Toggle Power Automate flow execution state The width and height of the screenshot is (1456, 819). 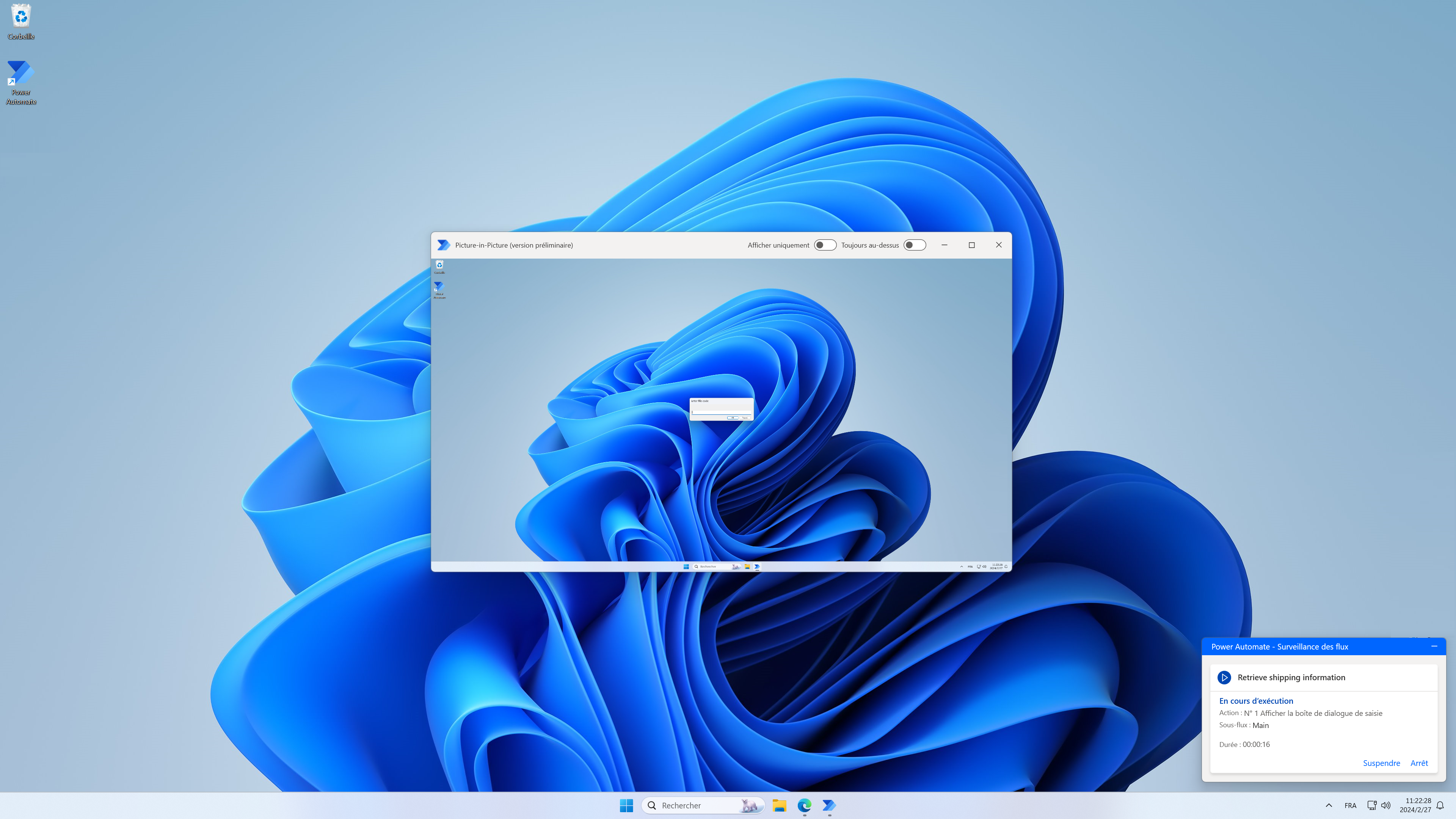[x=1381, y=762]
